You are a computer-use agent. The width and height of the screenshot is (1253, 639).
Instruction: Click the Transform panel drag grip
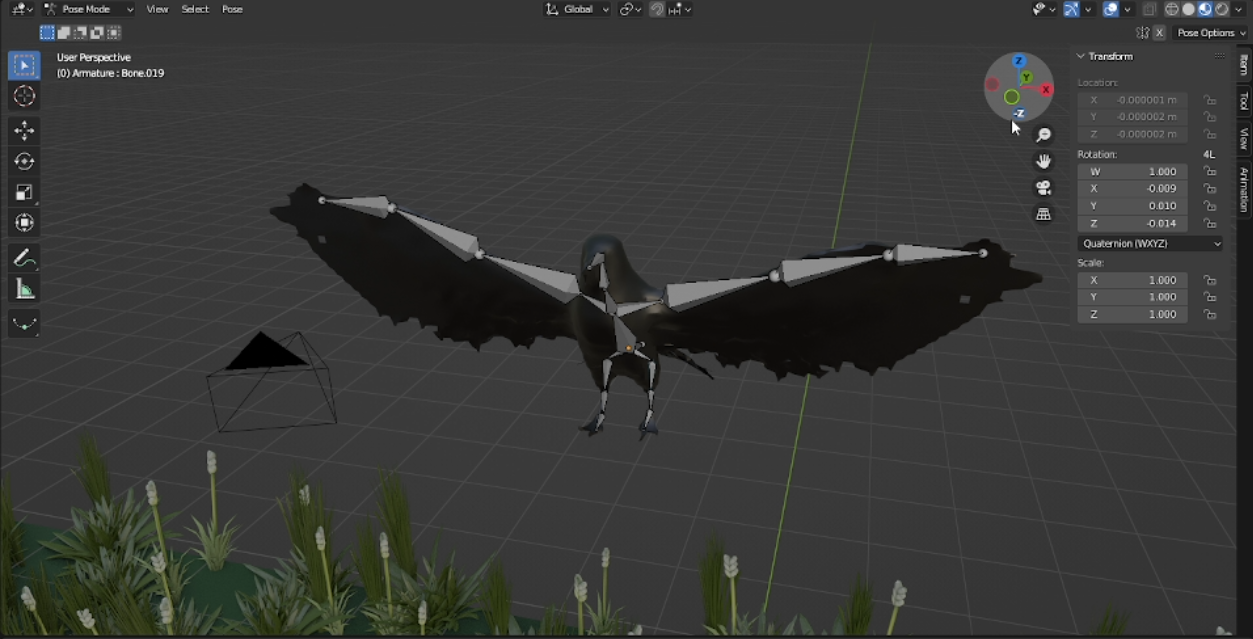[1219, 57]
